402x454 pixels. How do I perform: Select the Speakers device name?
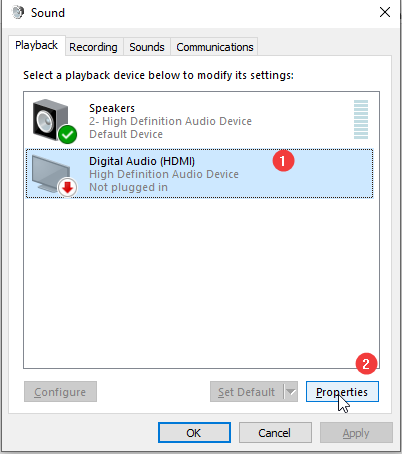coord(112,108)
